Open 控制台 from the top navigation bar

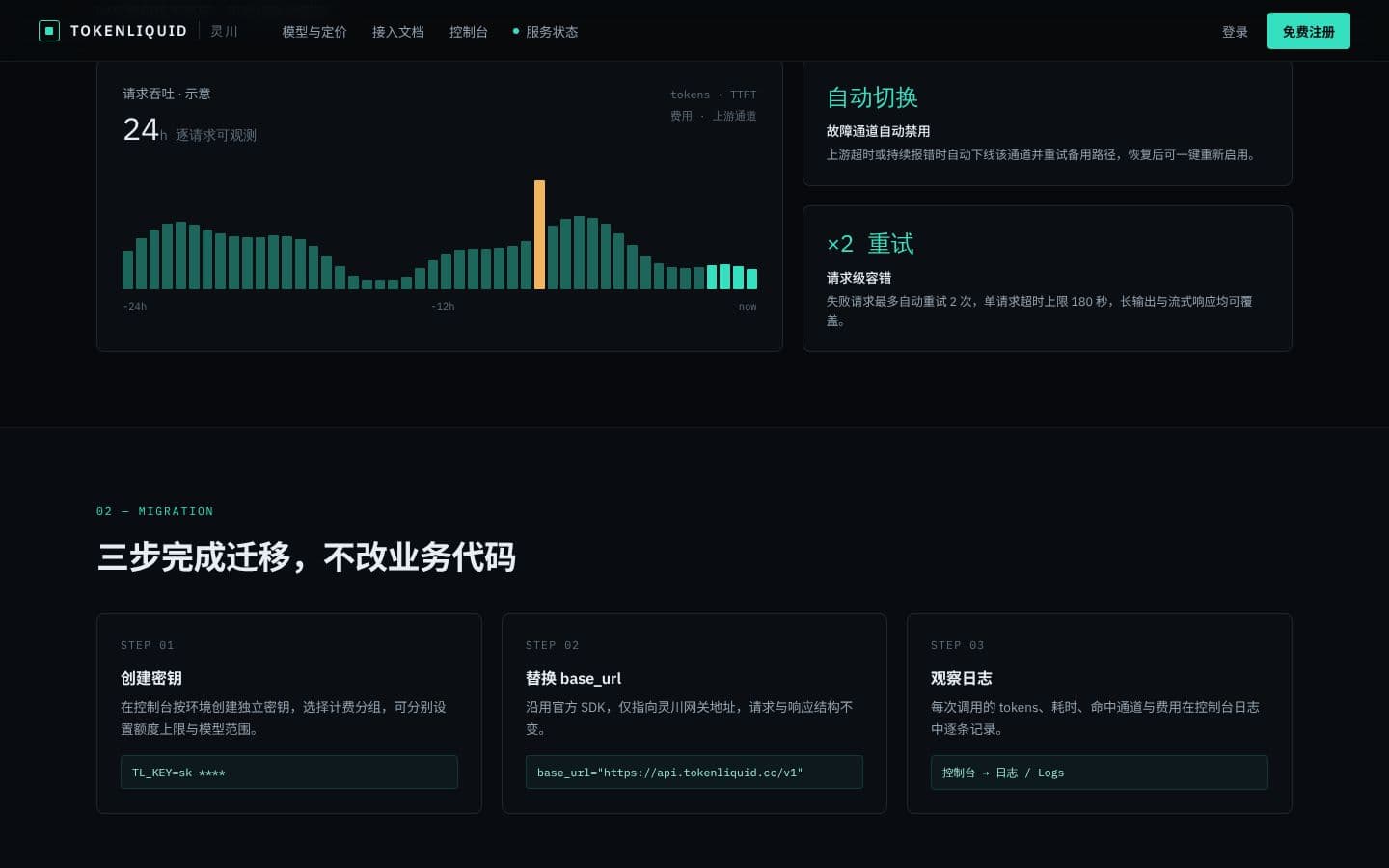point(469,32)
